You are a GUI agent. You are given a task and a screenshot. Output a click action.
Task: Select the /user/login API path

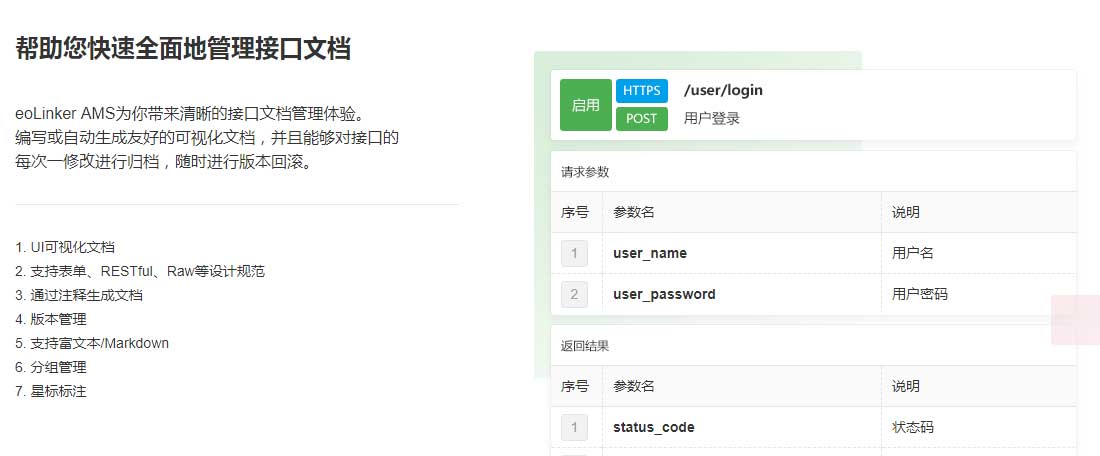(x=723, y=90)
